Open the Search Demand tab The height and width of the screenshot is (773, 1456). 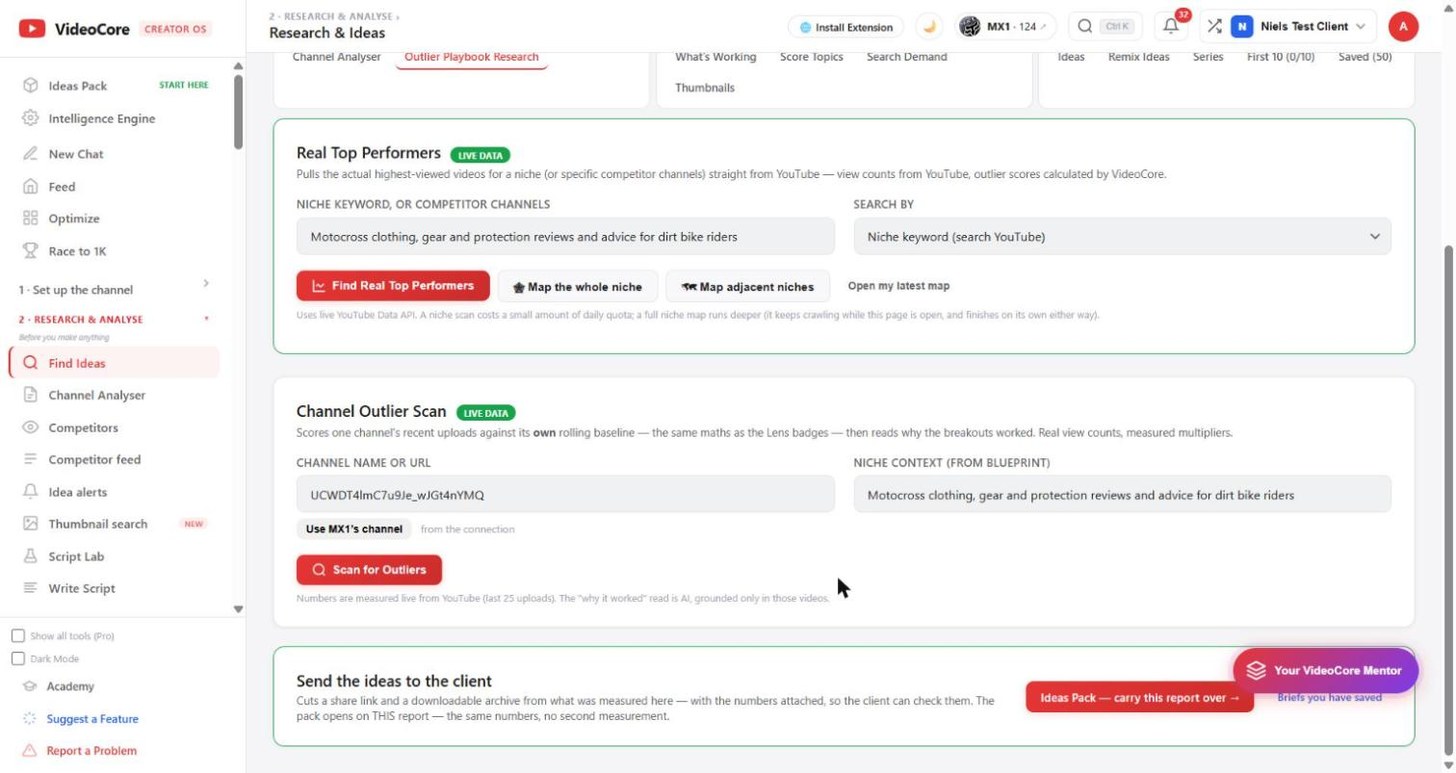tap(906, 57)
